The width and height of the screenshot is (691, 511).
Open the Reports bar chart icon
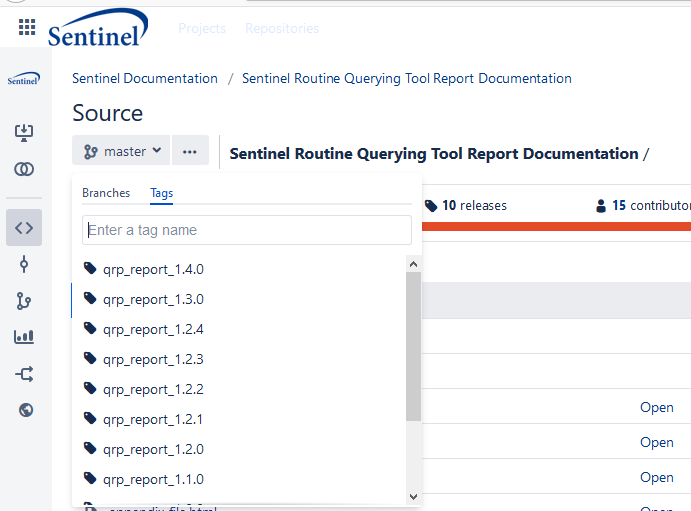point(24,337)
